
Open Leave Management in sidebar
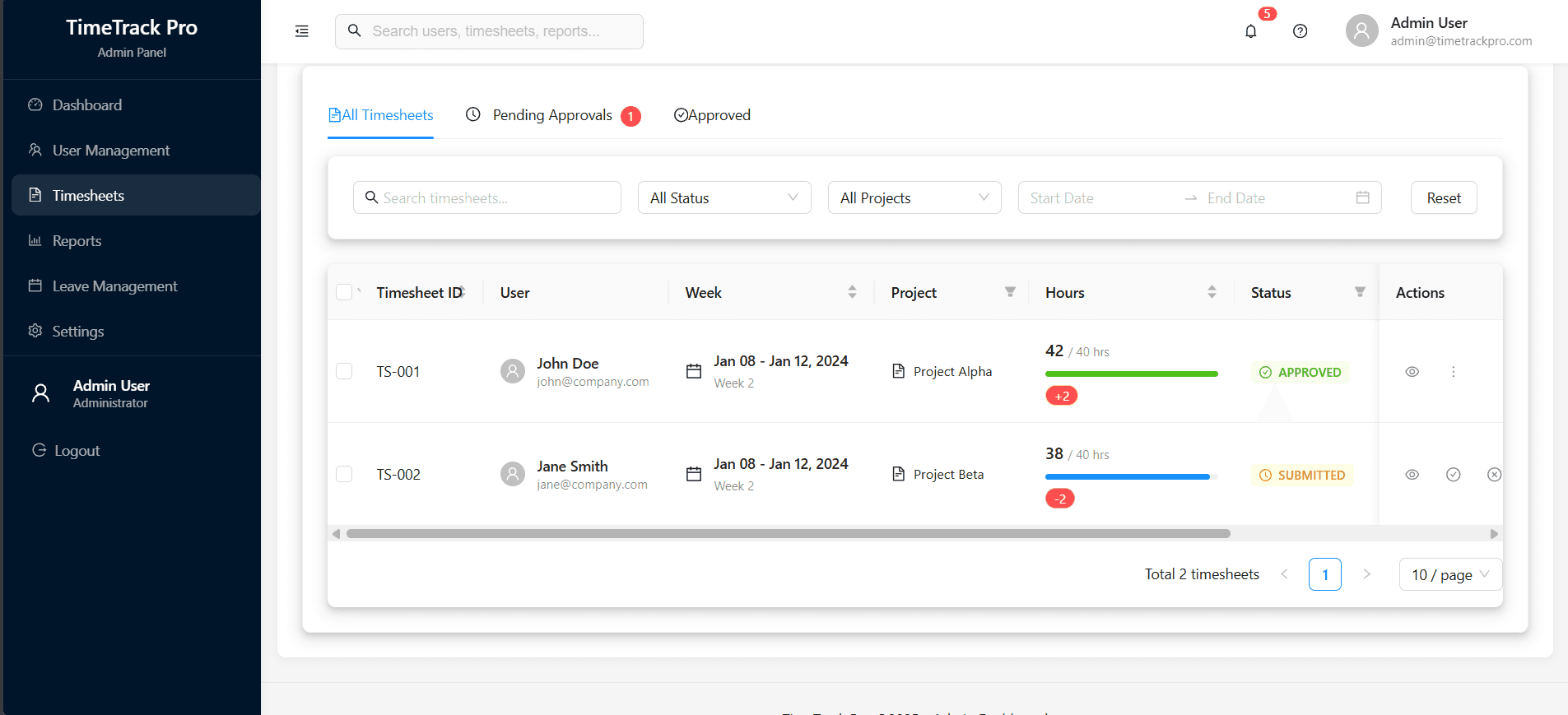136,286
